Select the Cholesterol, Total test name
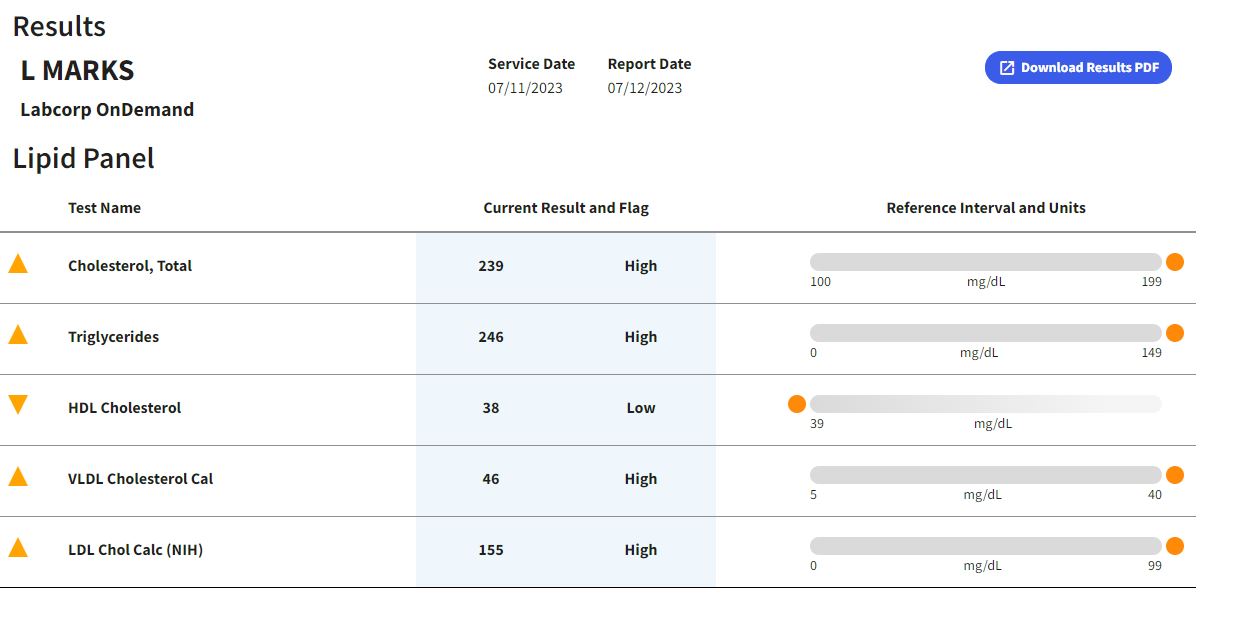1255x630 pixels. click(x=130, y=266)
